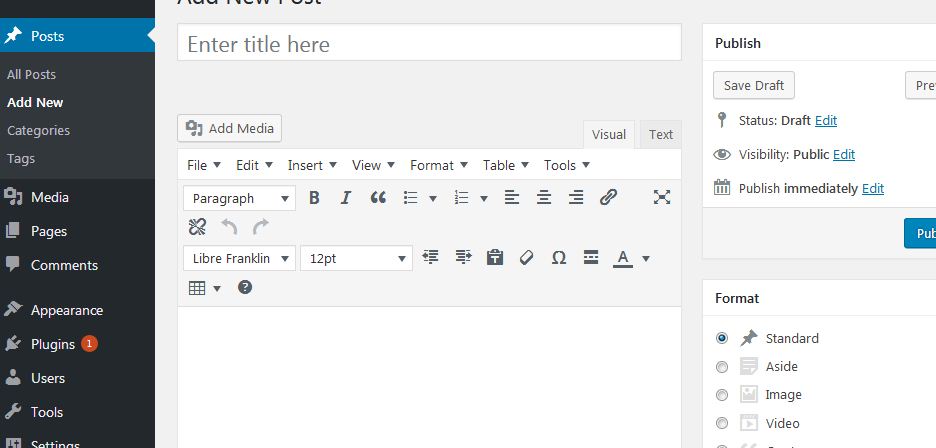
Task: Insert or edit a link
Action: [608, 198]
